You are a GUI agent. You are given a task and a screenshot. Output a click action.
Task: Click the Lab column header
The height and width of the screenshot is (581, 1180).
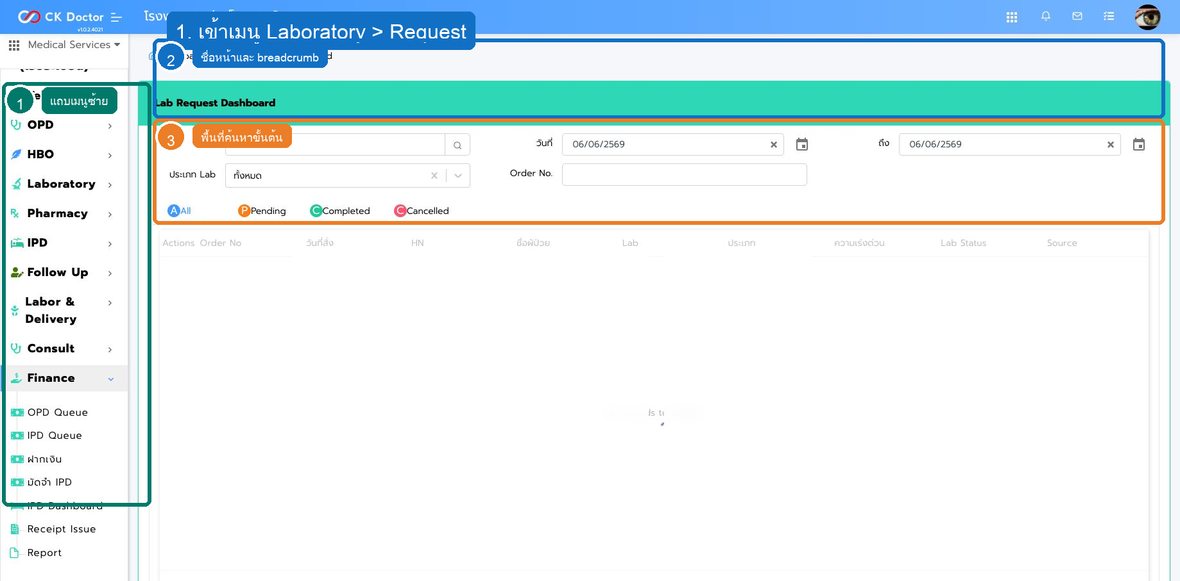point(630,243)
